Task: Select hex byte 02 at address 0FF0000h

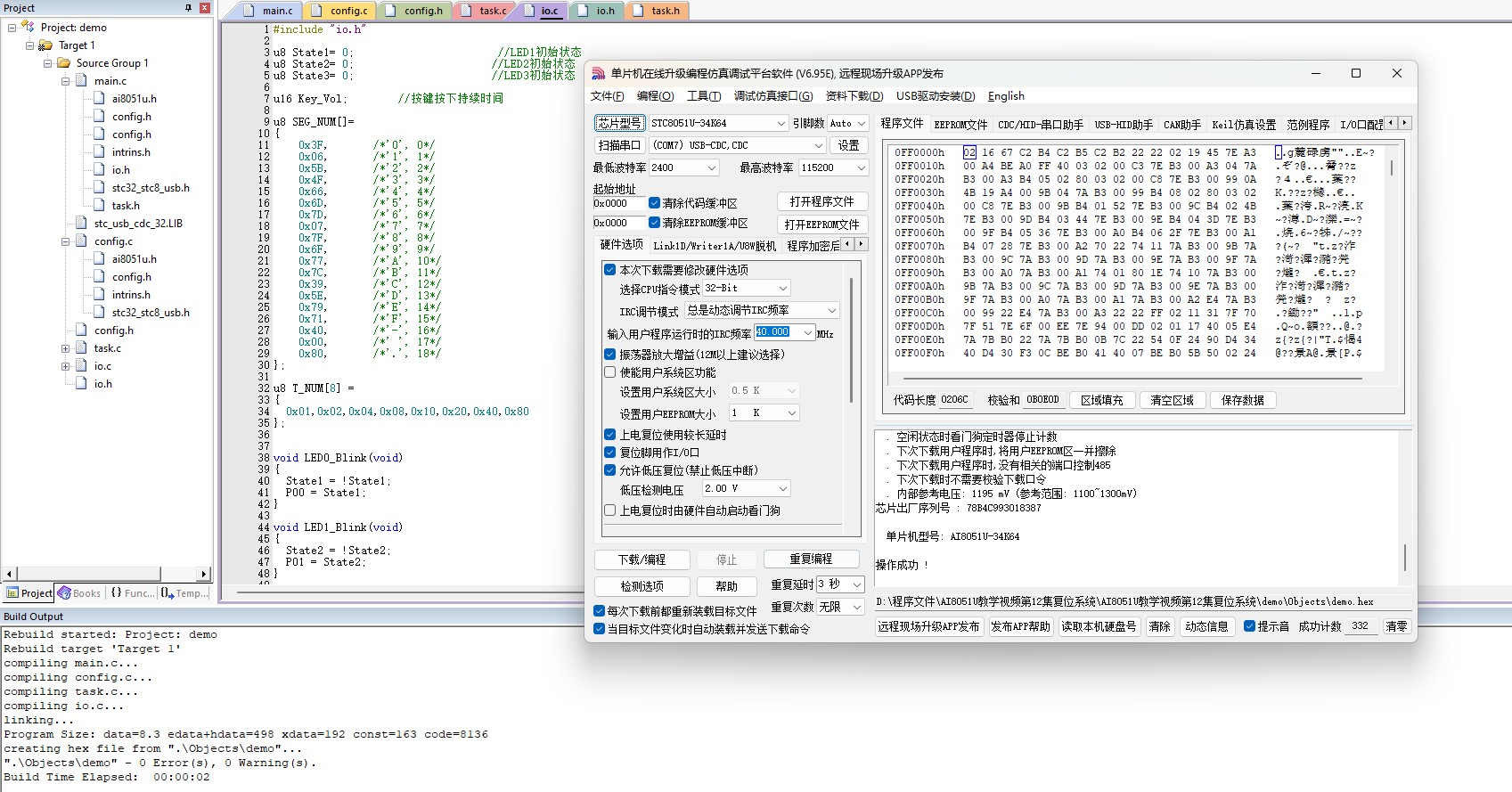Action: click(969, 152)
